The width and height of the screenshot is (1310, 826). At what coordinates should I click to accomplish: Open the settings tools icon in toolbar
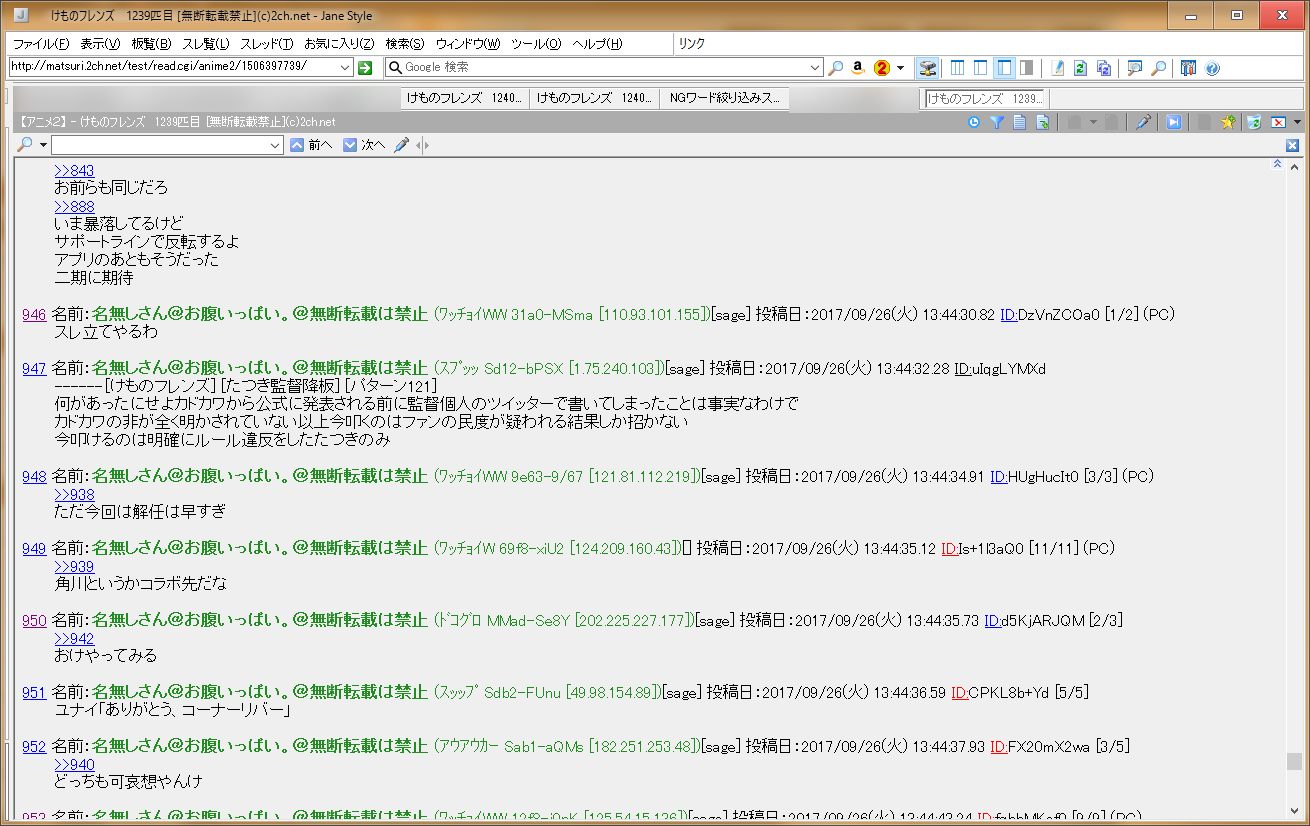[1188, 67]
